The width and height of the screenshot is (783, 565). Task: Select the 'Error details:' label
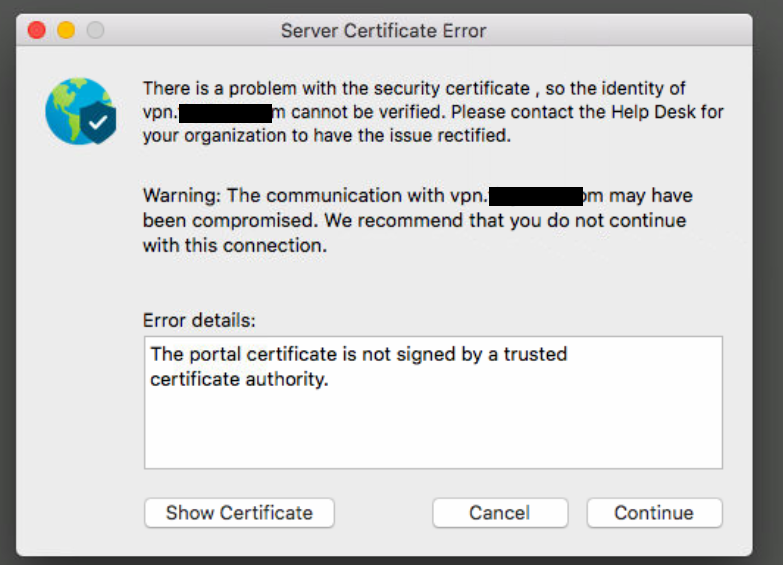[200, 321]
